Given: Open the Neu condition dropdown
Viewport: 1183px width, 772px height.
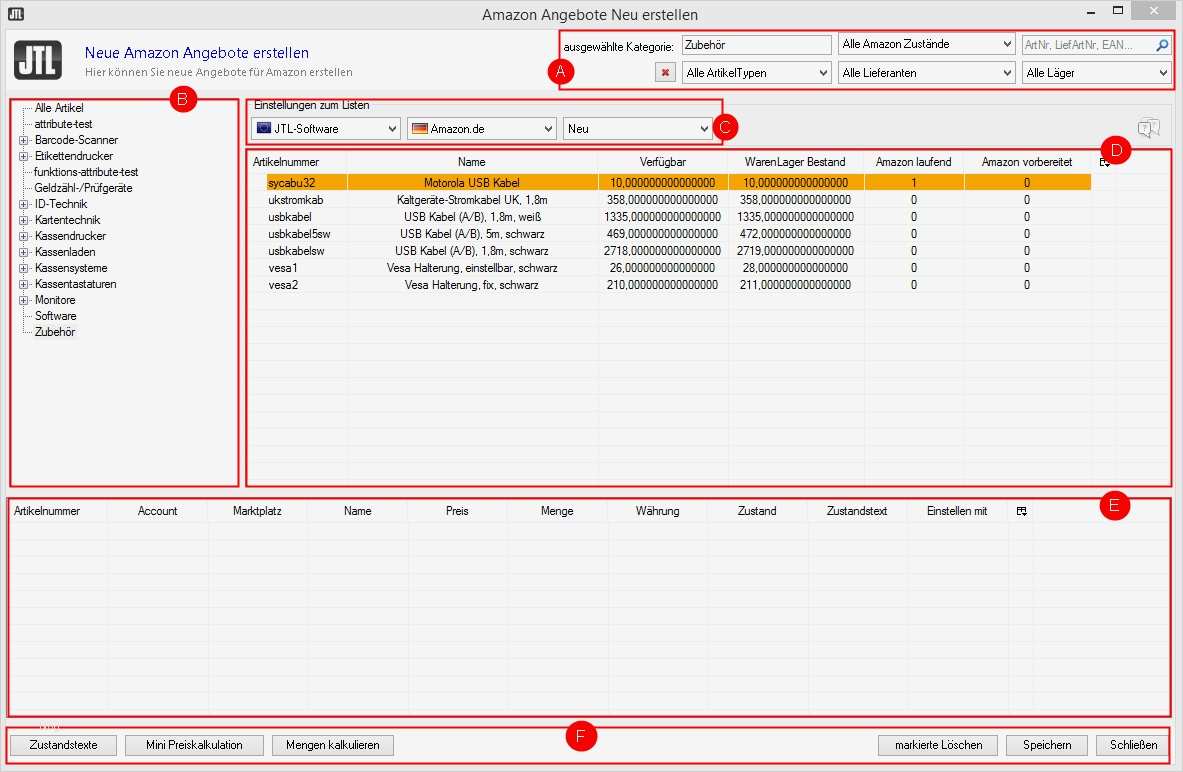Looking at the screenshot, I should [x=638, y=129].
